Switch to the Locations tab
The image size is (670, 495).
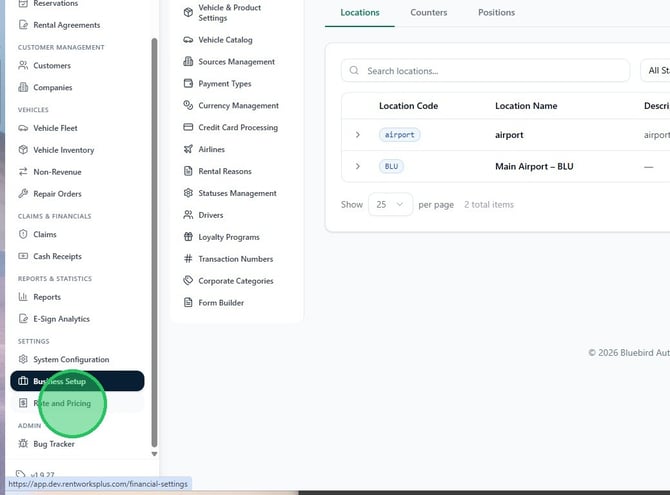click(360, 12)
